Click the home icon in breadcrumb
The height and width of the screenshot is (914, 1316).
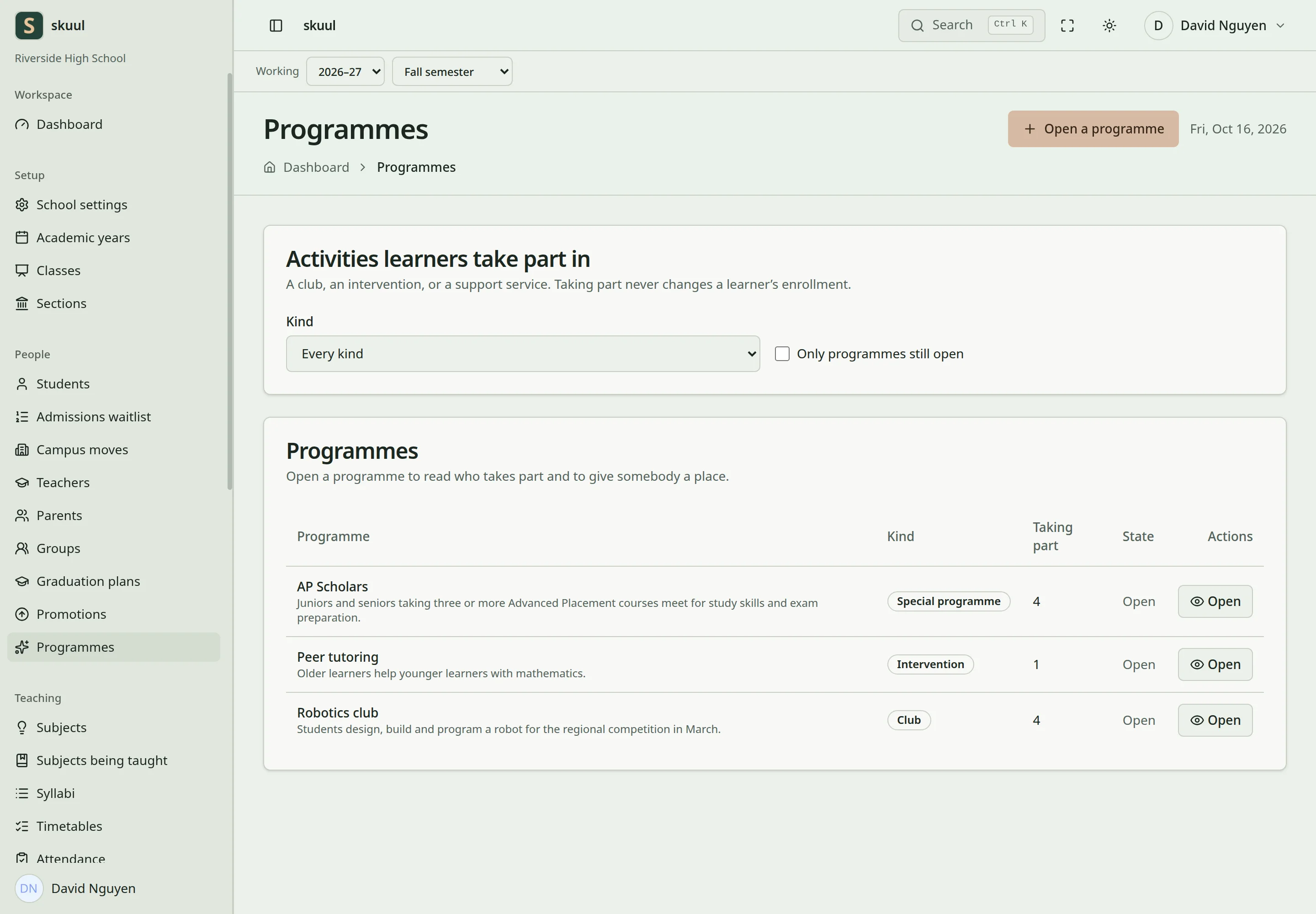point(270,167)
